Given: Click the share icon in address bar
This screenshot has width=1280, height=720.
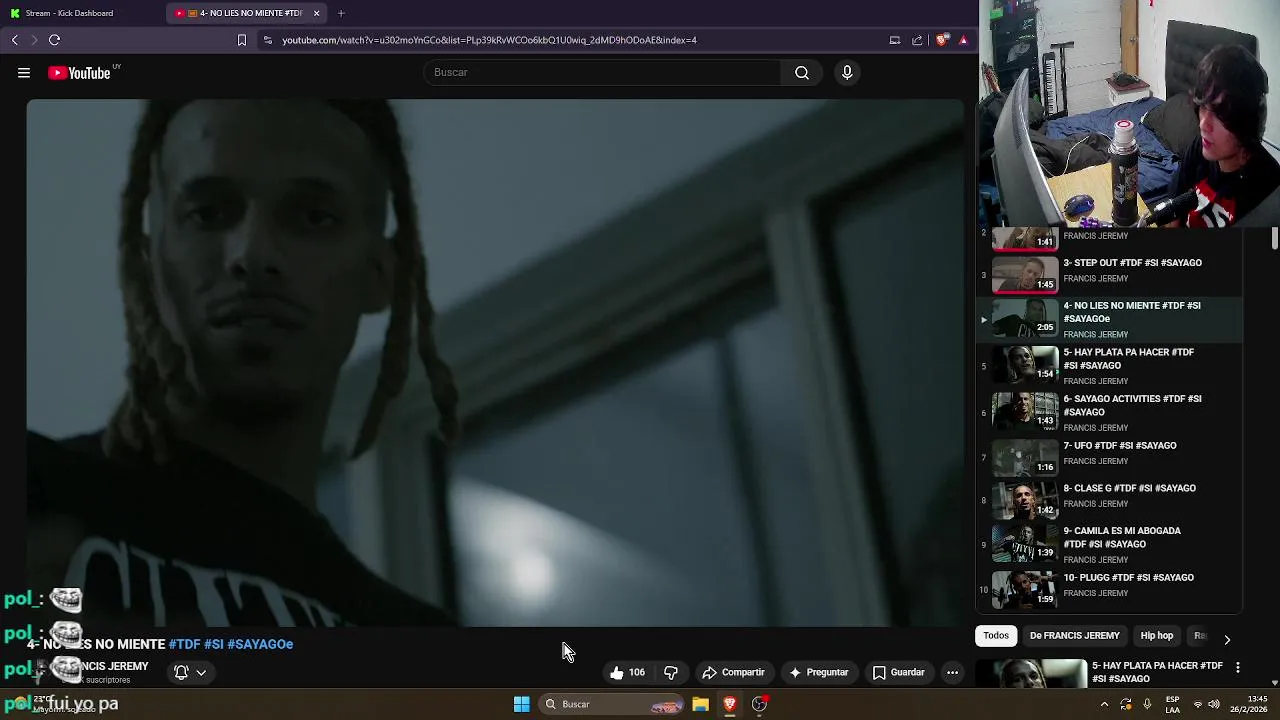Looking at the screenshot, I should tap(917, 40).
